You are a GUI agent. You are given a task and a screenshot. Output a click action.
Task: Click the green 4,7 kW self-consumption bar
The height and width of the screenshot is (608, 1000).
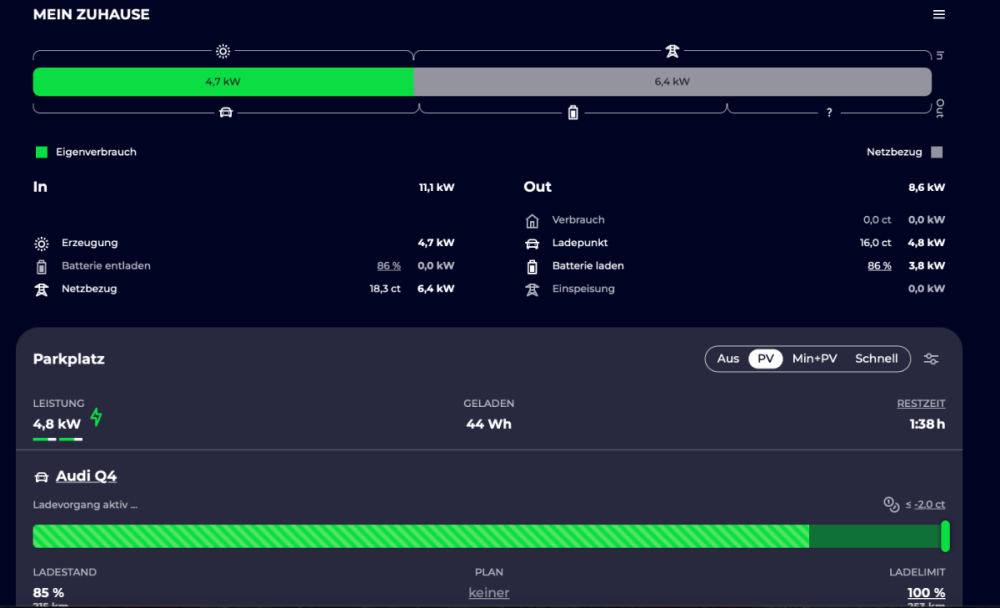click(223, 82)
